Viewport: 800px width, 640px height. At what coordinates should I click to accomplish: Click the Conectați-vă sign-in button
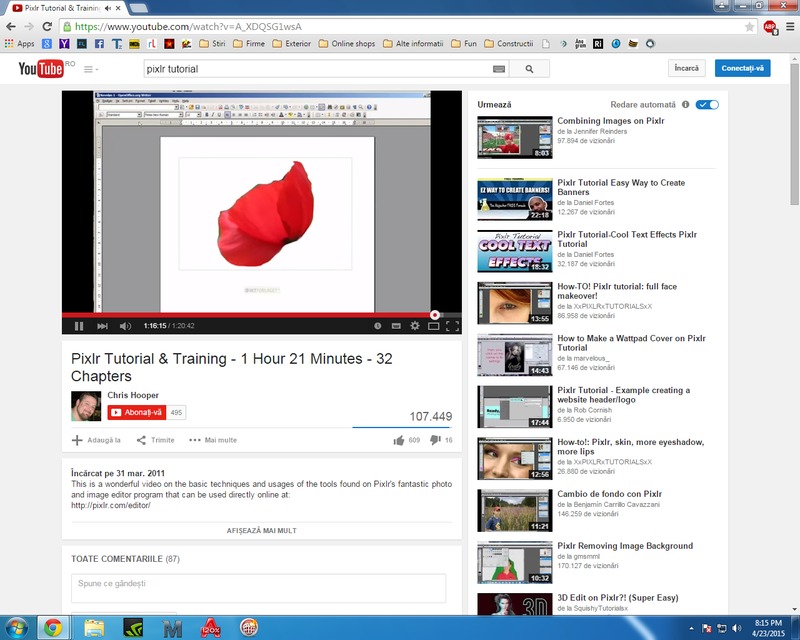coord(742,68)
